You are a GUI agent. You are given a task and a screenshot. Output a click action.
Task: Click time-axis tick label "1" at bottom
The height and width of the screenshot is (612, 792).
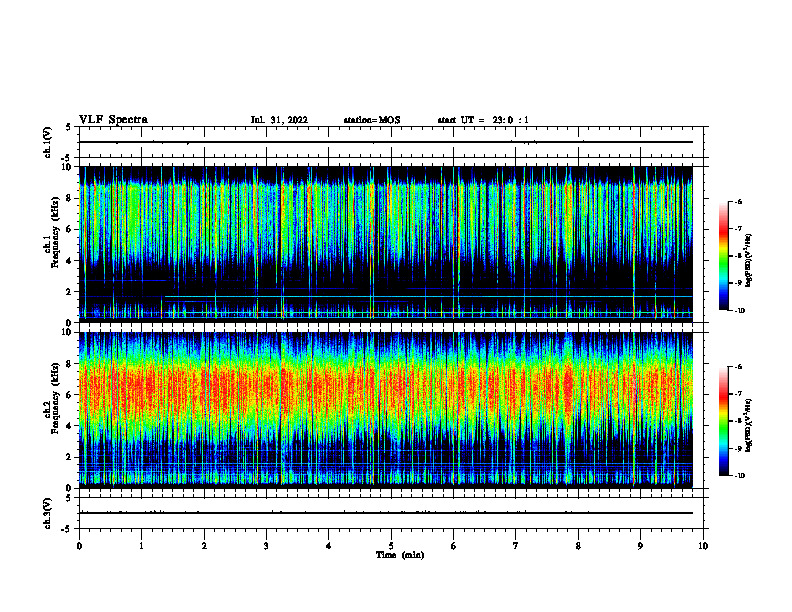pos(141,546)
